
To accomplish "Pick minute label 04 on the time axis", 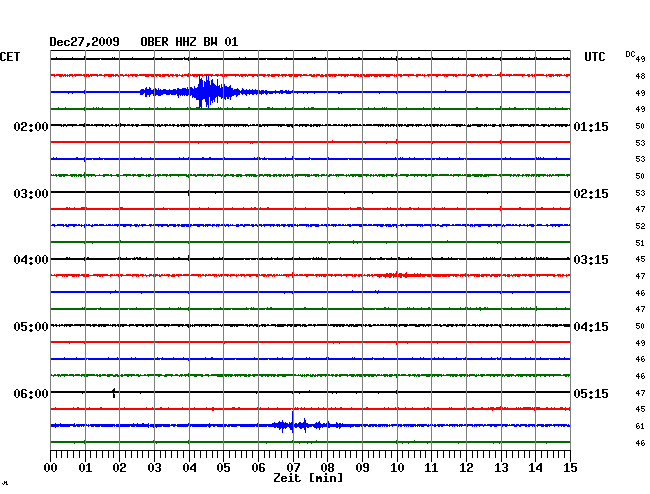I will [x=189, y=467].
